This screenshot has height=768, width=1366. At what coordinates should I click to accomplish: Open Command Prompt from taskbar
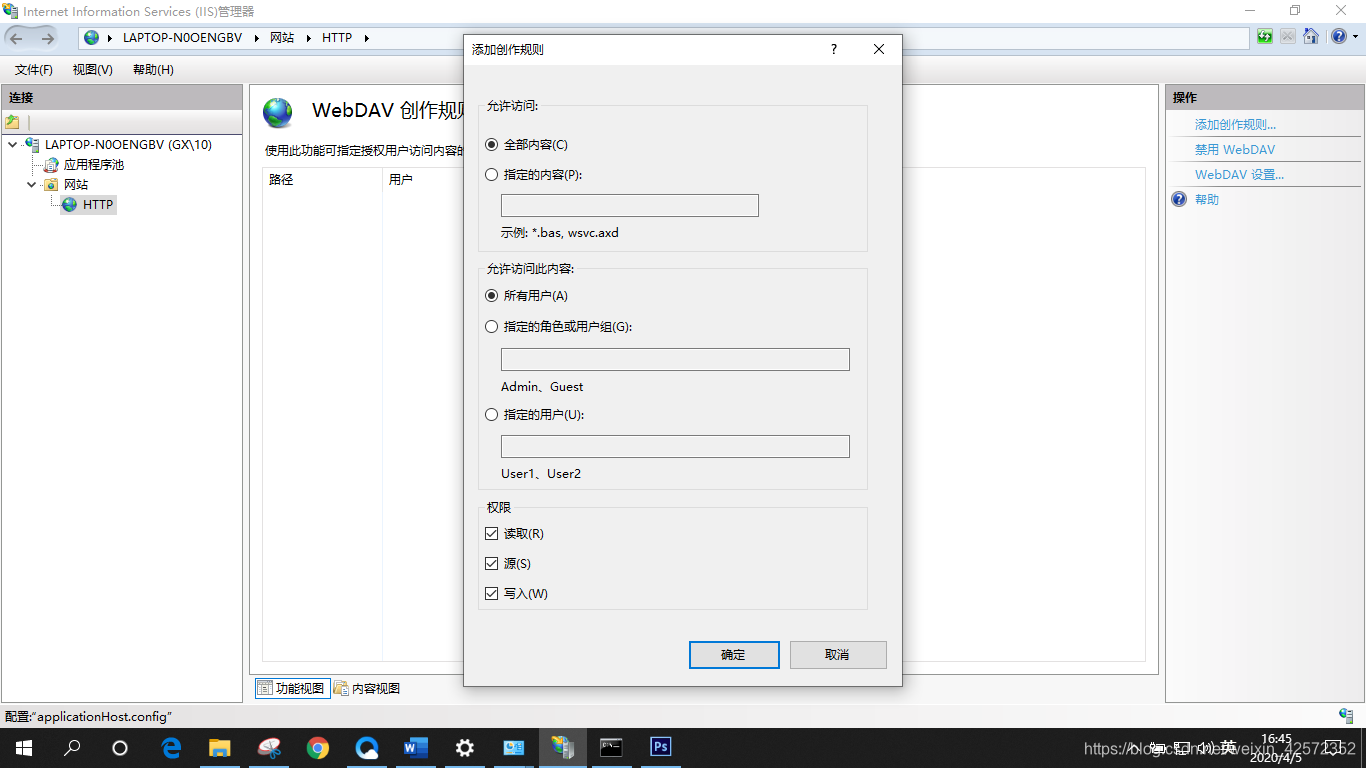click(611, 748)
